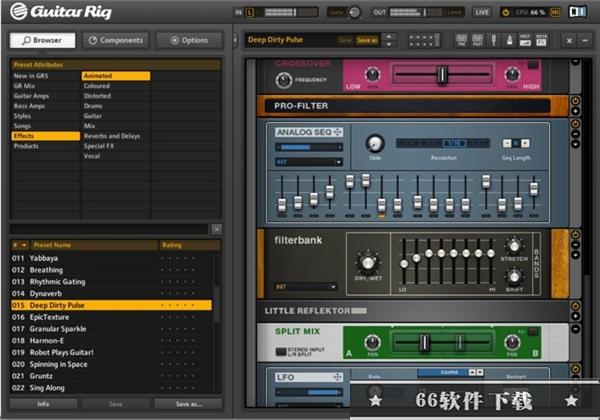Toggle the input L channel button
Screen dimensions: 600x420
click(249, 12)
